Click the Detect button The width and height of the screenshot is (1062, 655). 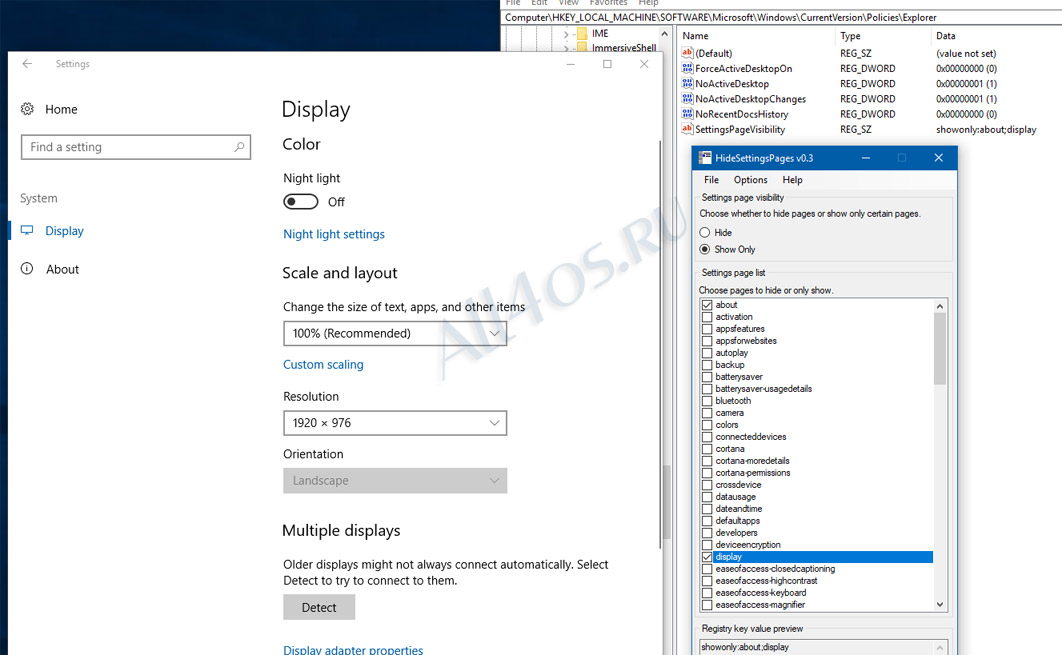[319, 608]
